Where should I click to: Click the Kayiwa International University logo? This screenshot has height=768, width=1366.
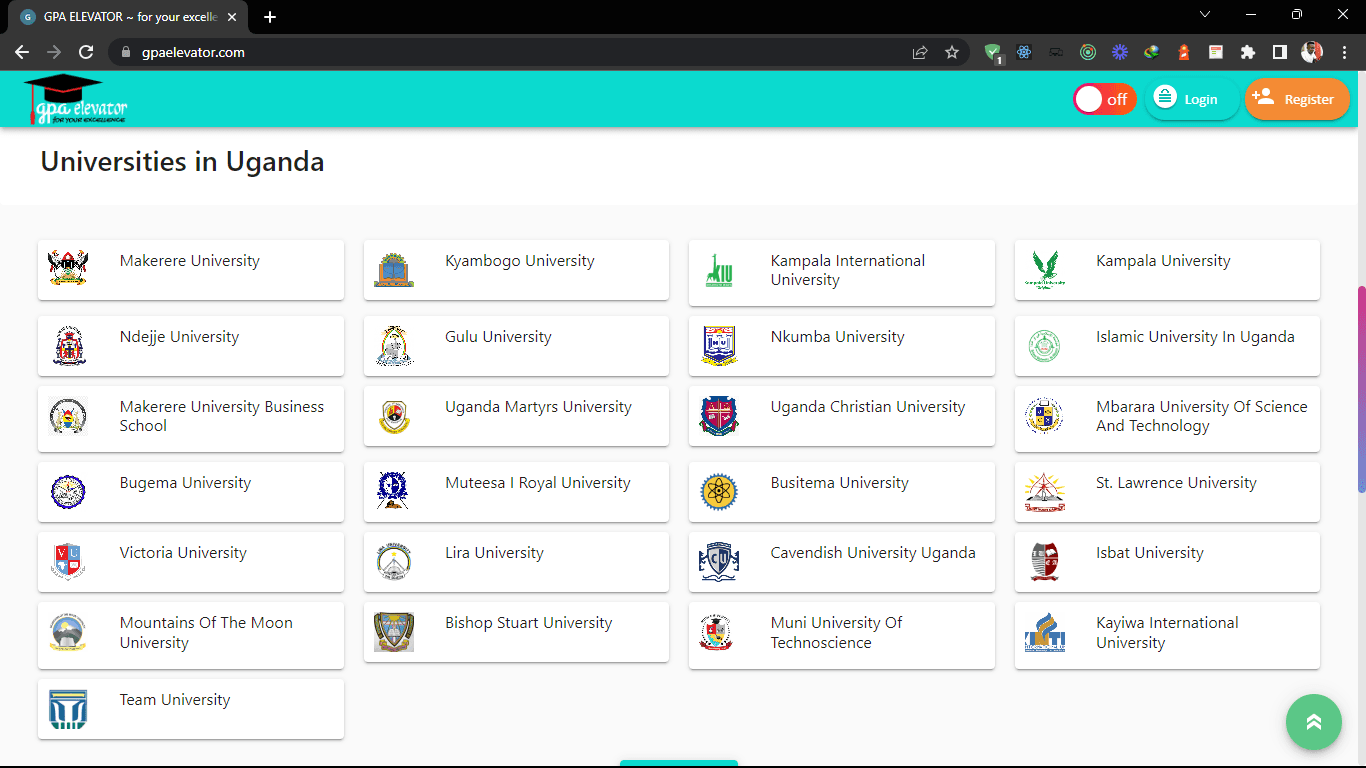coord(1045,632)
